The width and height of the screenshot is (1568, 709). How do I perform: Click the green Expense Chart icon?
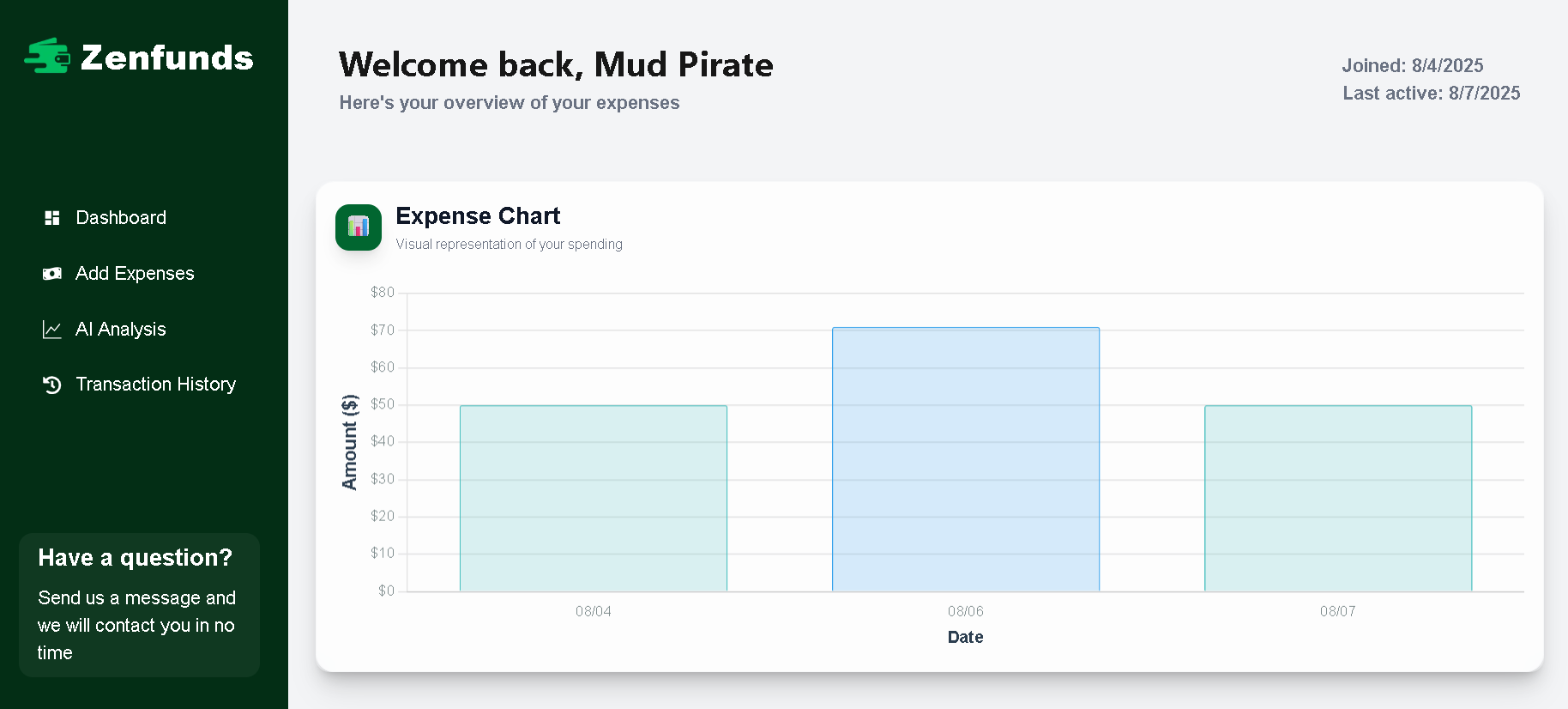tap(359, 227)
